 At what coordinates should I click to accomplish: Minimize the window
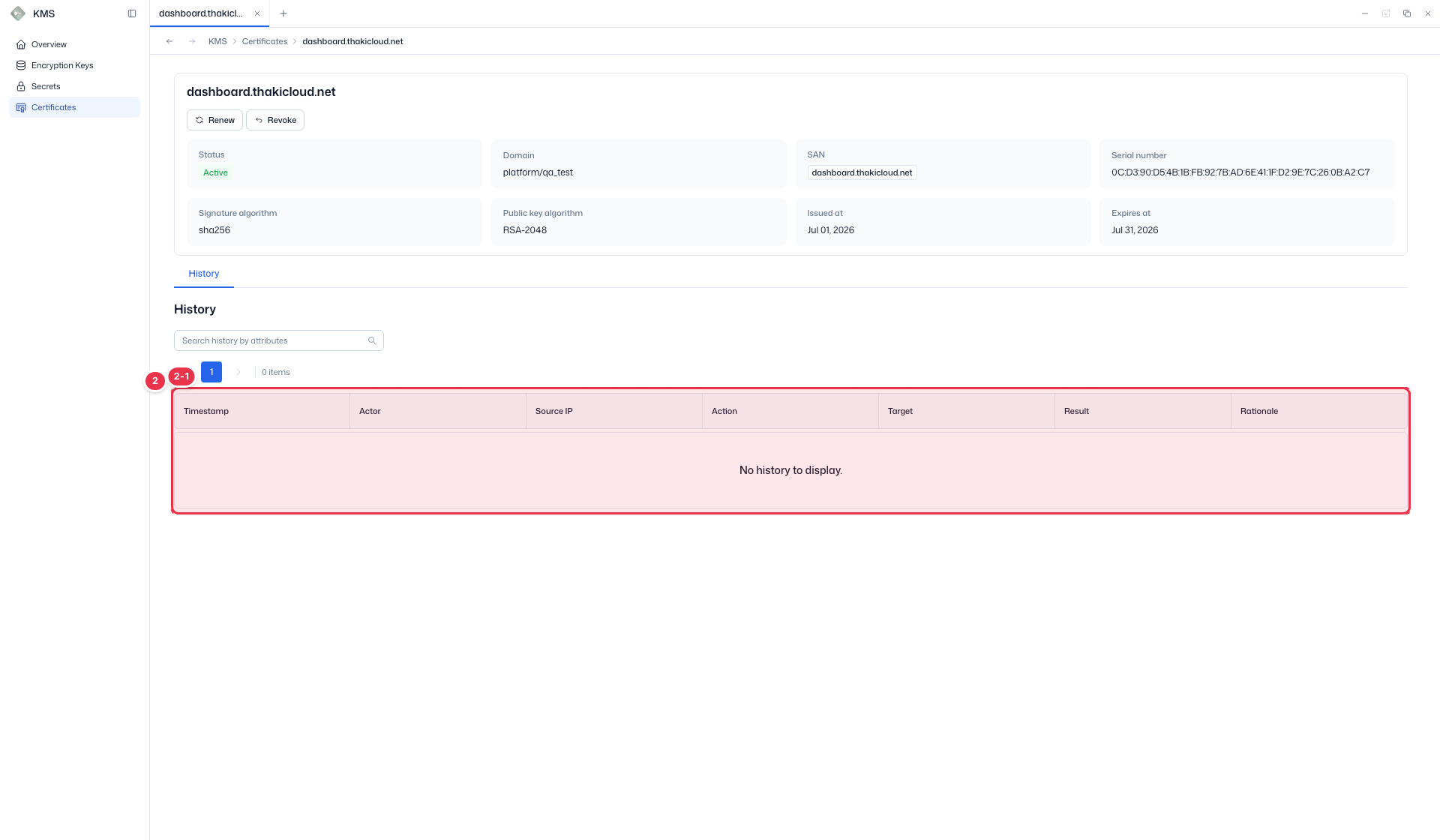[x=1365, y=13]
